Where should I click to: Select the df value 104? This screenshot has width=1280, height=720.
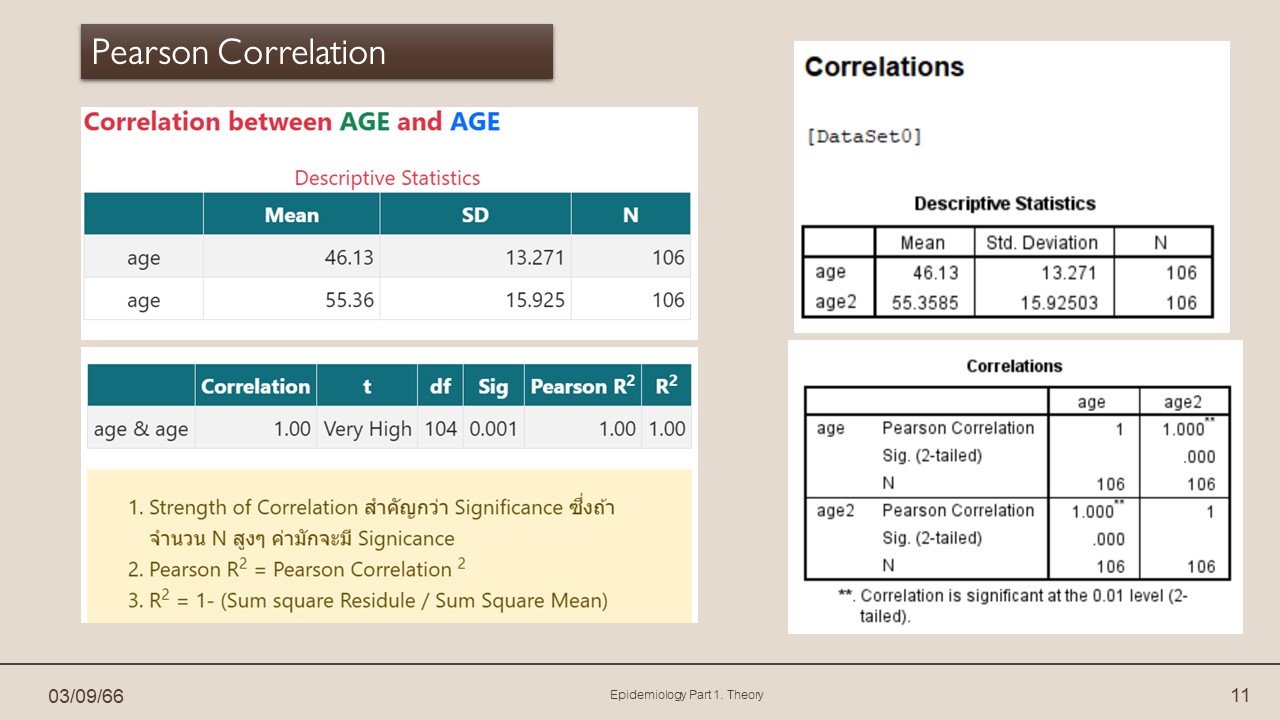[x=440, y=429]
